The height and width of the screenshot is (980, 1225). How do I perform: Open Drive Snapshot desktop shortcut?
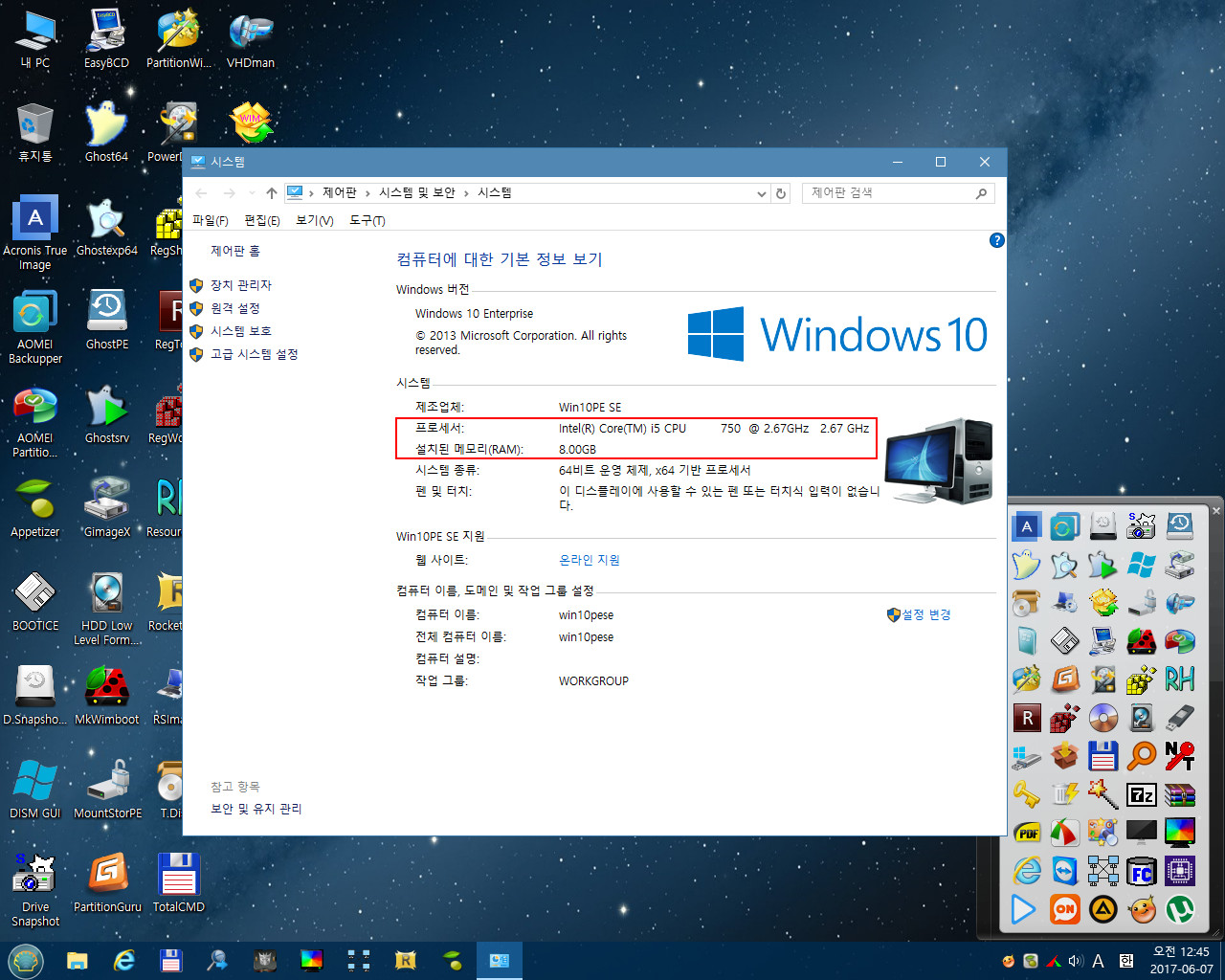pos(35,890)
